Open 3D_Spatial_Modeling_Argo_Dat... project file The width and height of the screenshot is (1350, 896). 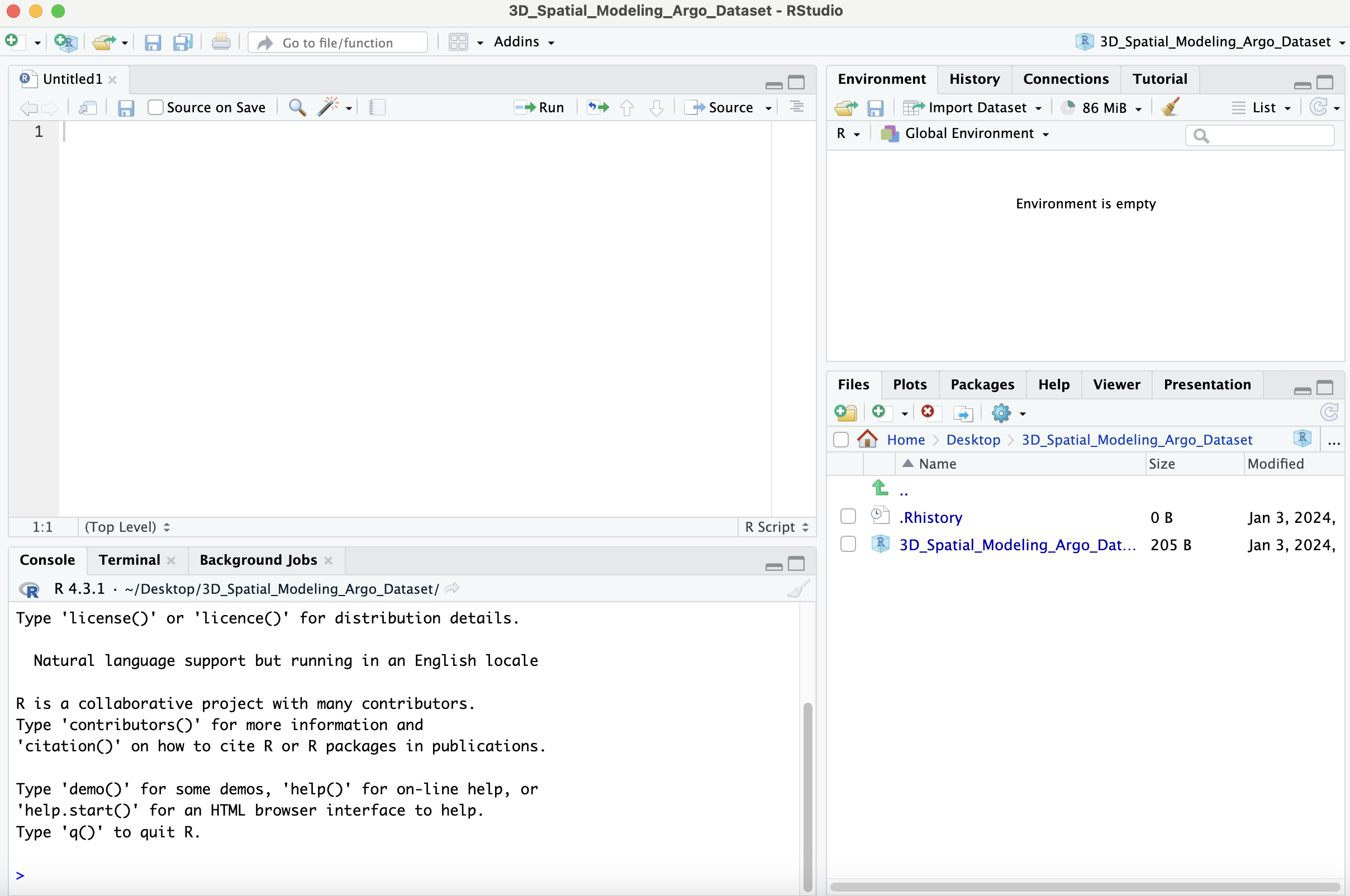[x=1018, y=545]
